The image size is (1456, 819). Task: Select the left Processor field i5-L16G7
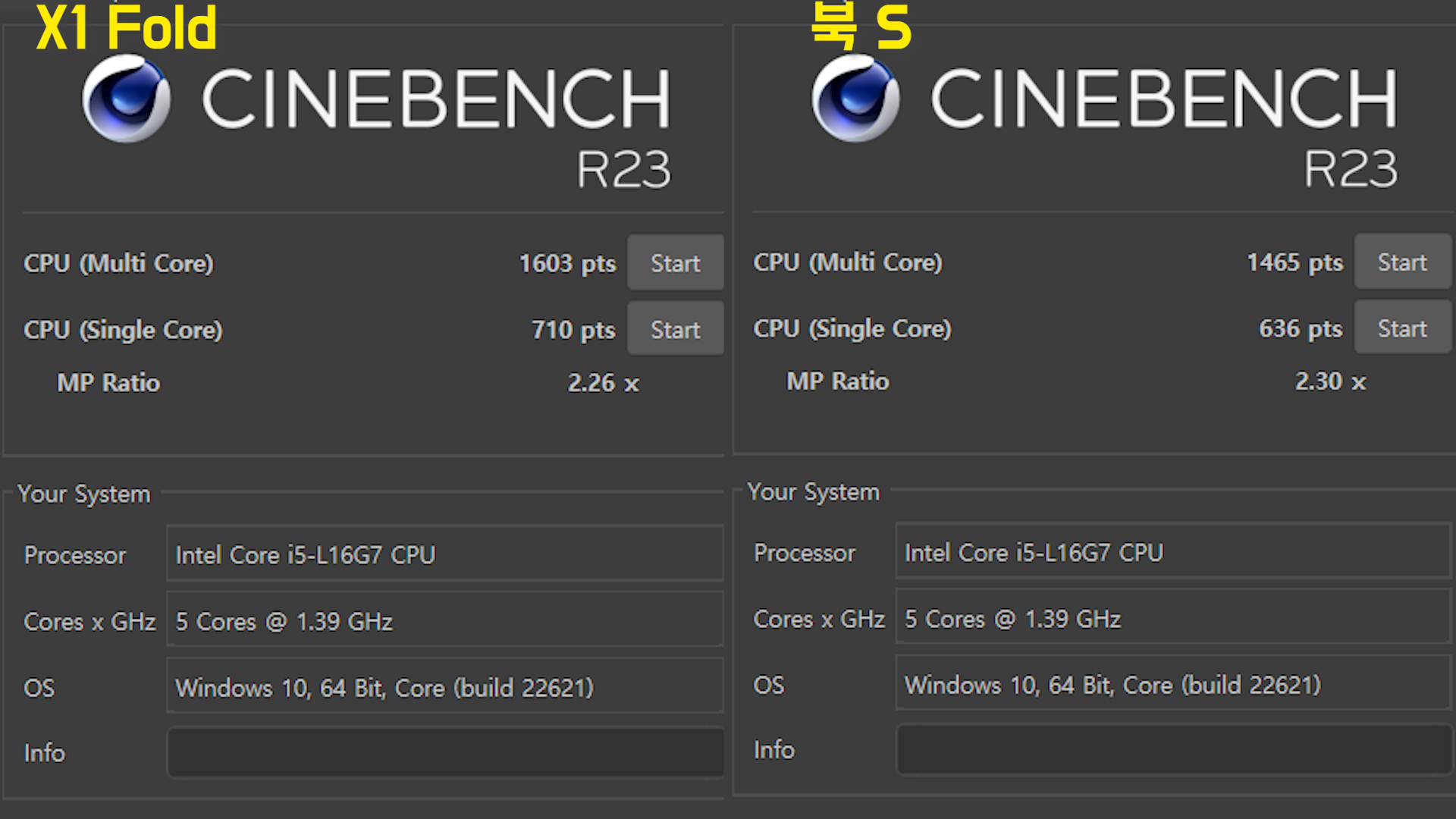coord(445,554)
